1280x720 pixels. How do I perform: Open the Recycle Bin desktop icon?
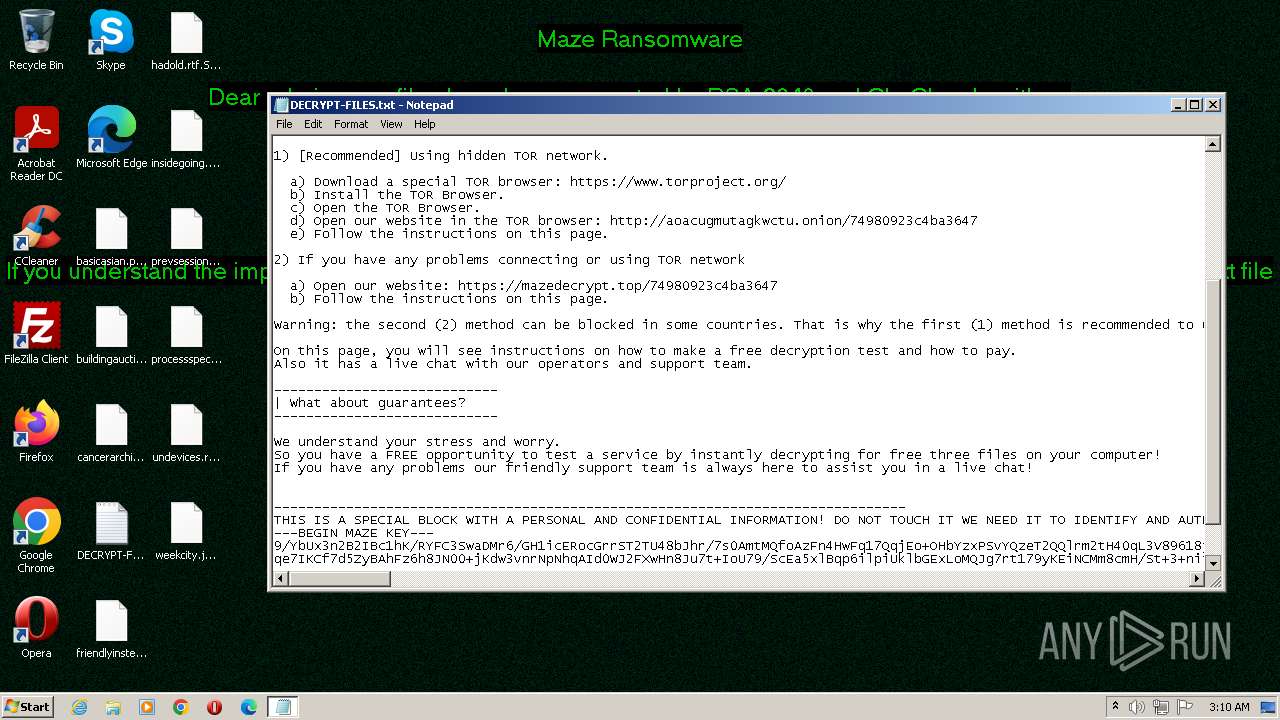pyautogui.click(x=36, y=40)
